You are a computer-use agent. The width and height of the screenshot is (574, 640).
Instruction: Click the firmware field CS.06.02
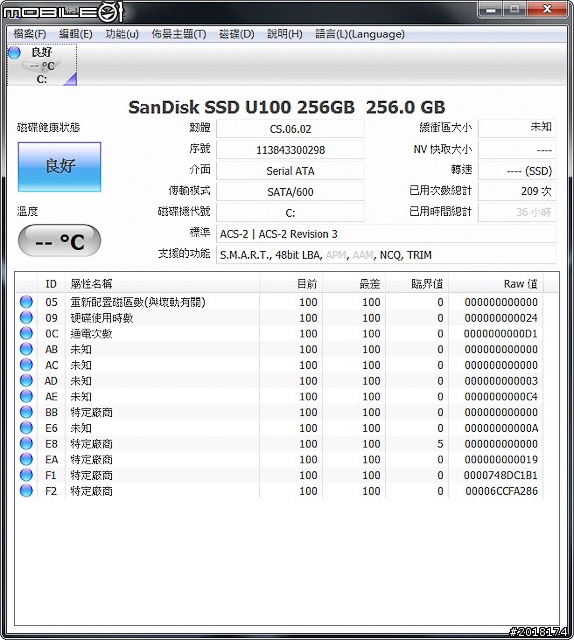point(290,129)
